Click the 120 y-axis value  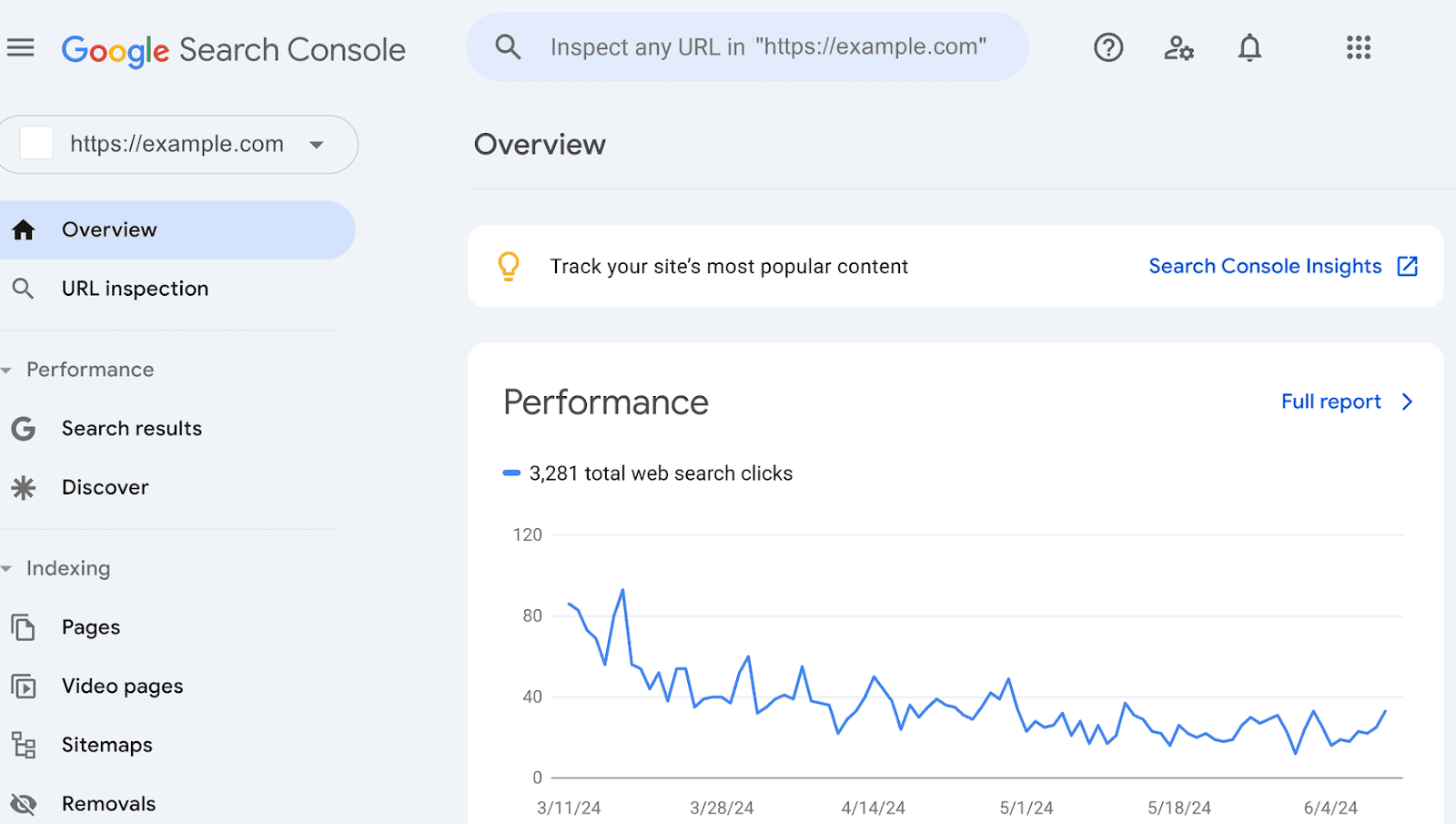pos(527,535)
